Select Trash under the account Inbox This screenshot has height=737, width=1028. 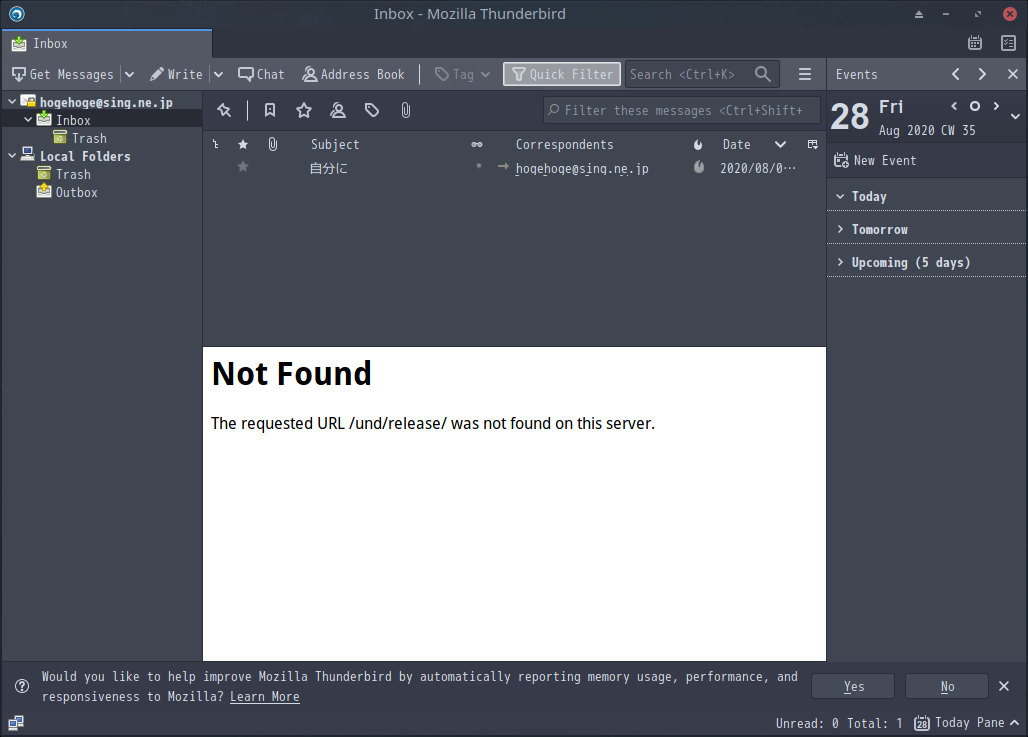pyautogui.click(x=89, y=138)
